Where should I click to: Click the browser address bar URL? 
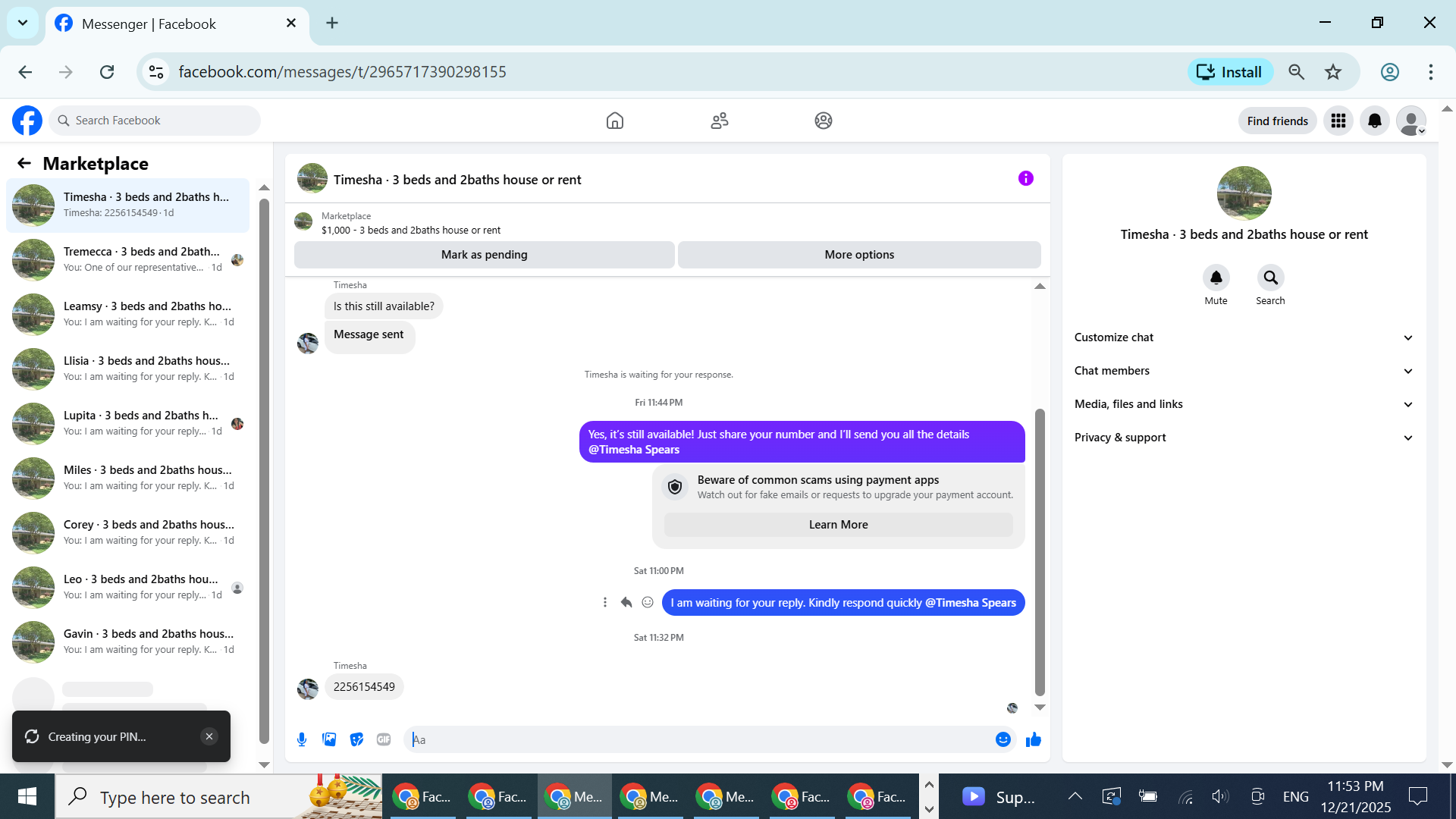(x=343, y=72)
